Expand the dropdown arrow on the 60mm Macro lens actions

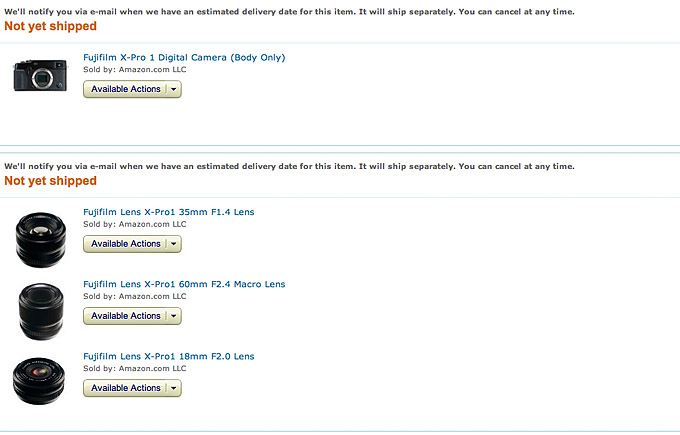pos(174,316)
